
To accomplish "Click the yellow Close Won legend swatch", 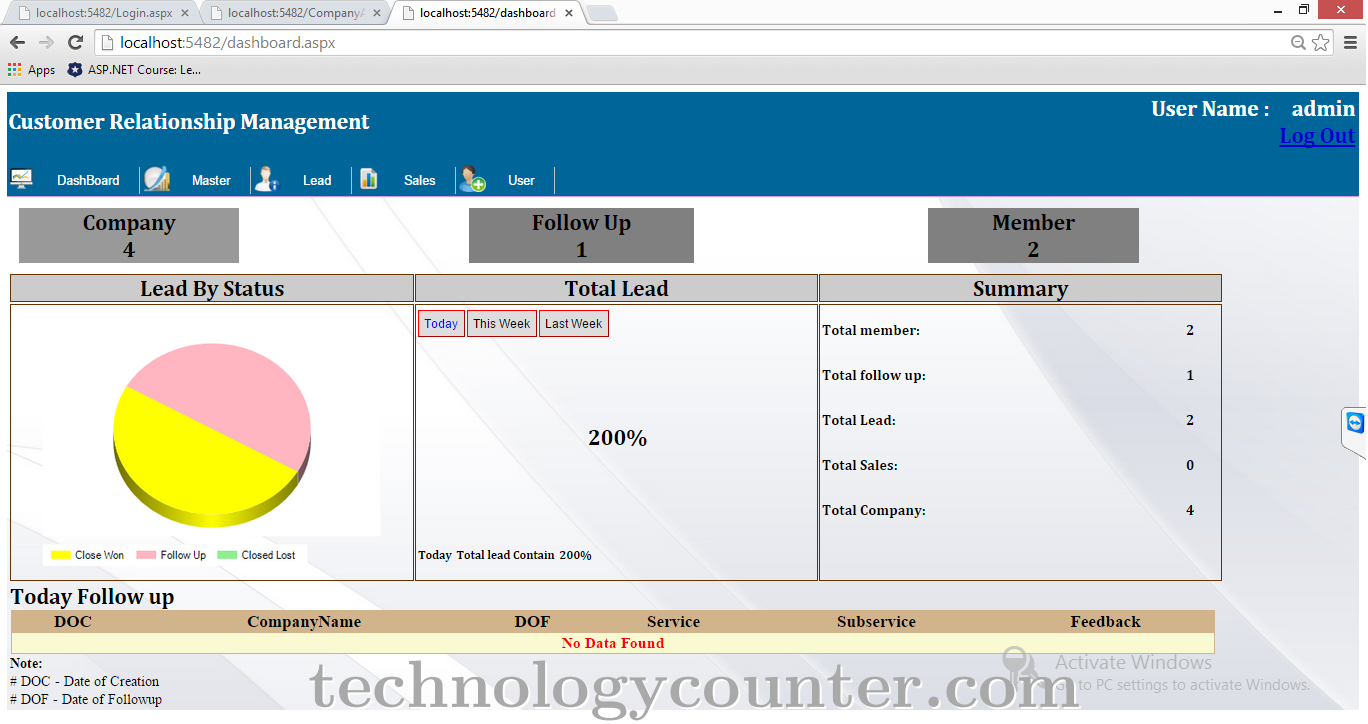I will point(60,555).
